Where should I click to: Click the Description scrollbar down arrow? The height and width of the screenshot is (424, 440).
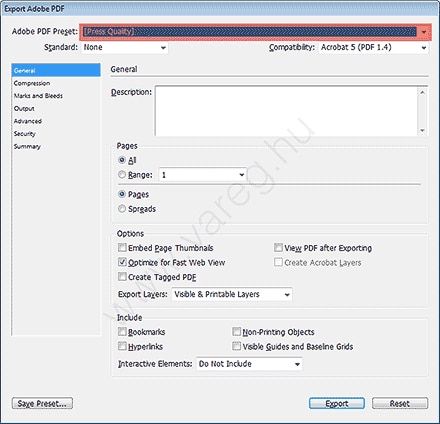[x=422, y=130]
